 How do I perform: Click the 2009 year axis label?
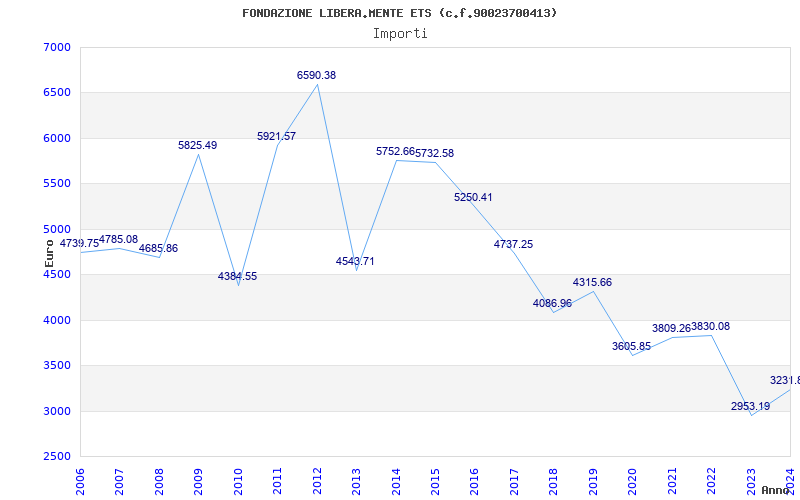point(198,481)
